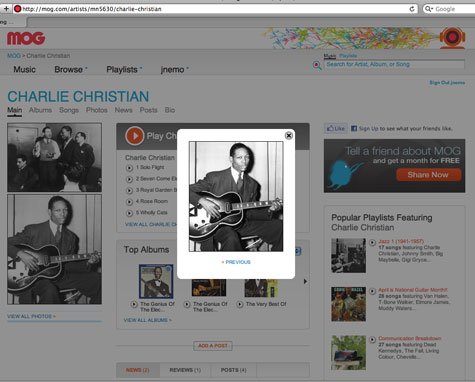Reload the page in the browser
Viewport: 475px width, 382px height.
412,9
